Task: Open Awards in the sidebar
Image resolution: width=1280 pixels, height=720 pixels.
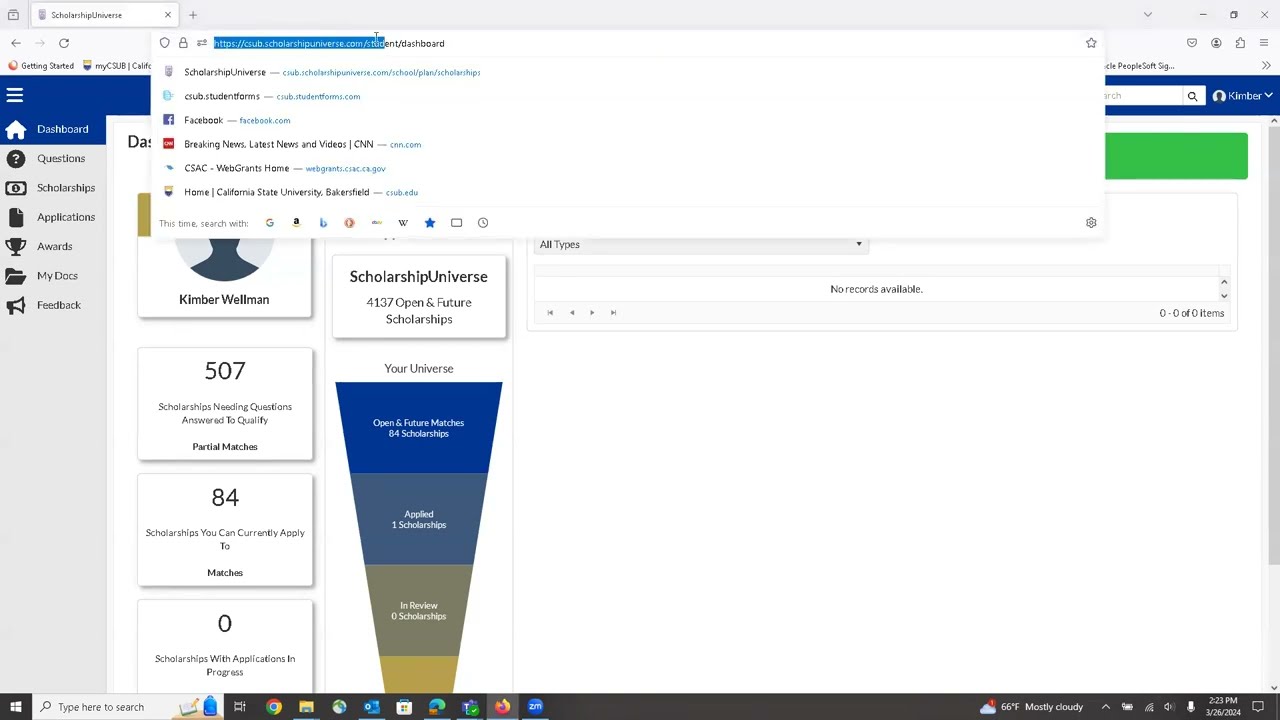Action: point(53,246)
